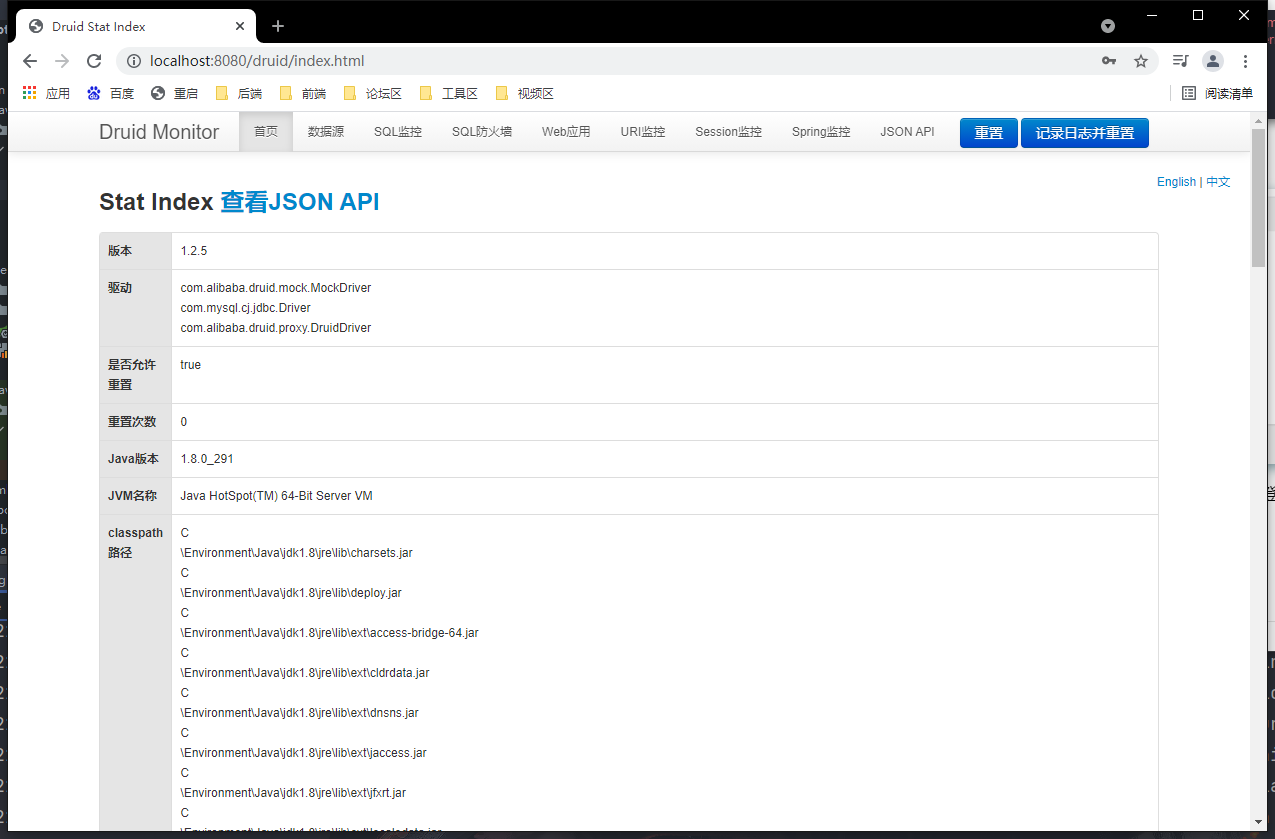Click the 是否允许重置 row label
Viewport: 1275px width, 839px height.
[x=132, y=375]
